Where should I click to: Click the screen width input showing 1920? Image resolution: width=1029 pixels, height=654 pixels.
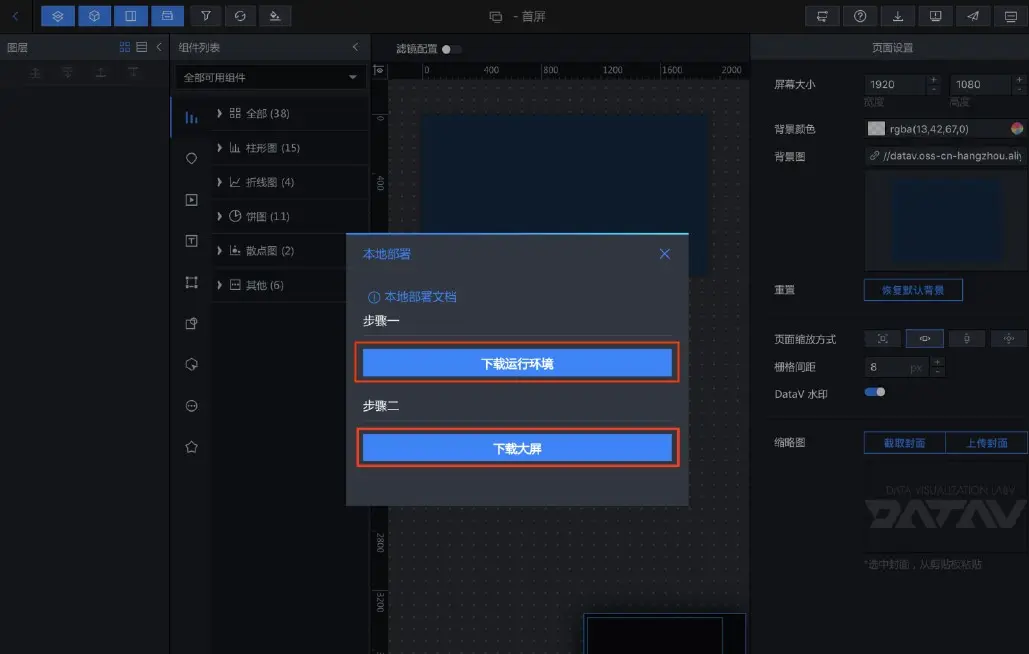(897, 84)
